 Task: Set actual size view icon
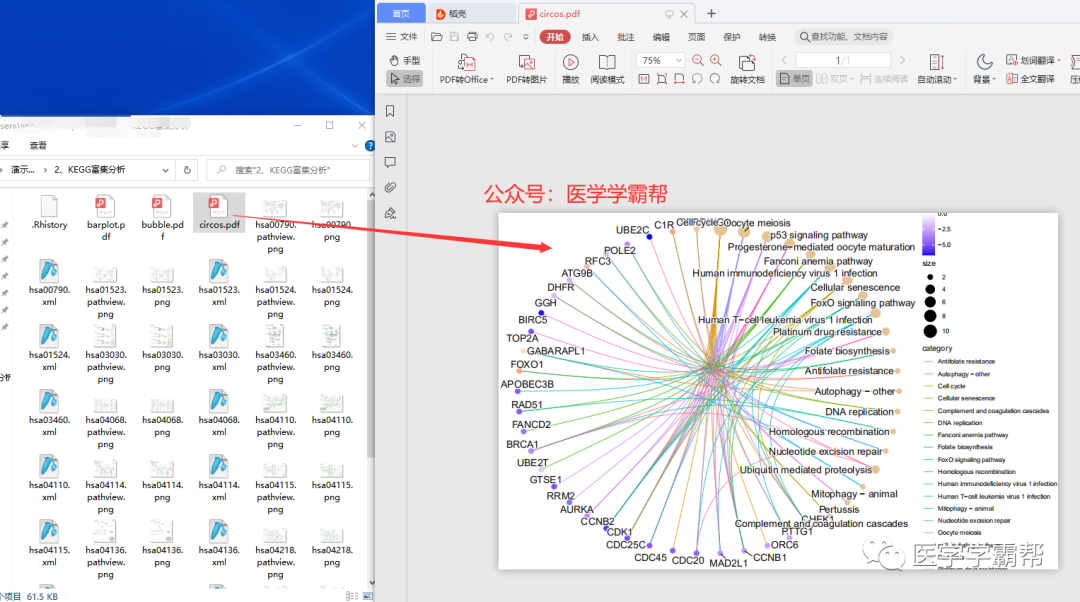point(644,79)
